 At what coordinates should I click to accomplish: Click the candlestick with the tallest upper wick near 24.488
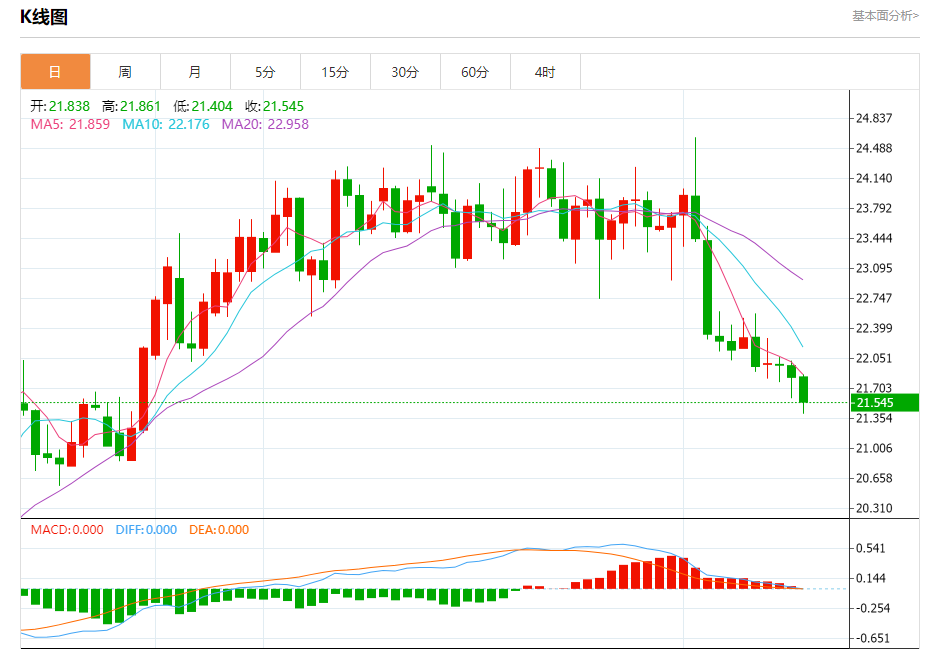point(696,217)
